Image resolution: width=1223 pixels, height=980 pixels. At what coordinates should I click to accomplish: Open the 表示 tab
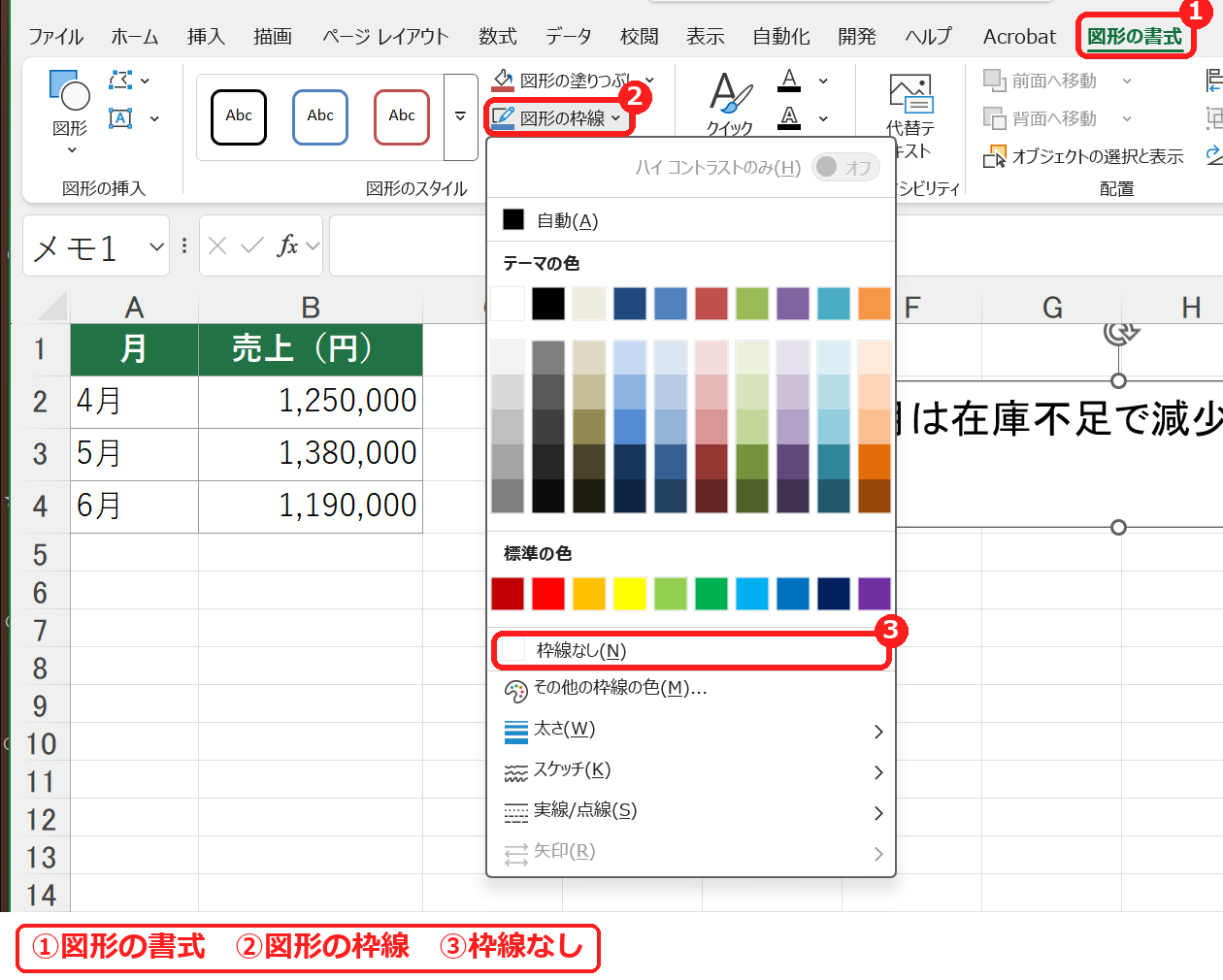click(705, 37)
